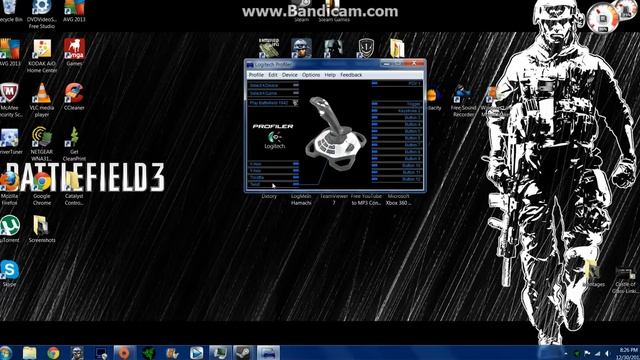Select the Button 3 assignment entry

pos(396,118)
